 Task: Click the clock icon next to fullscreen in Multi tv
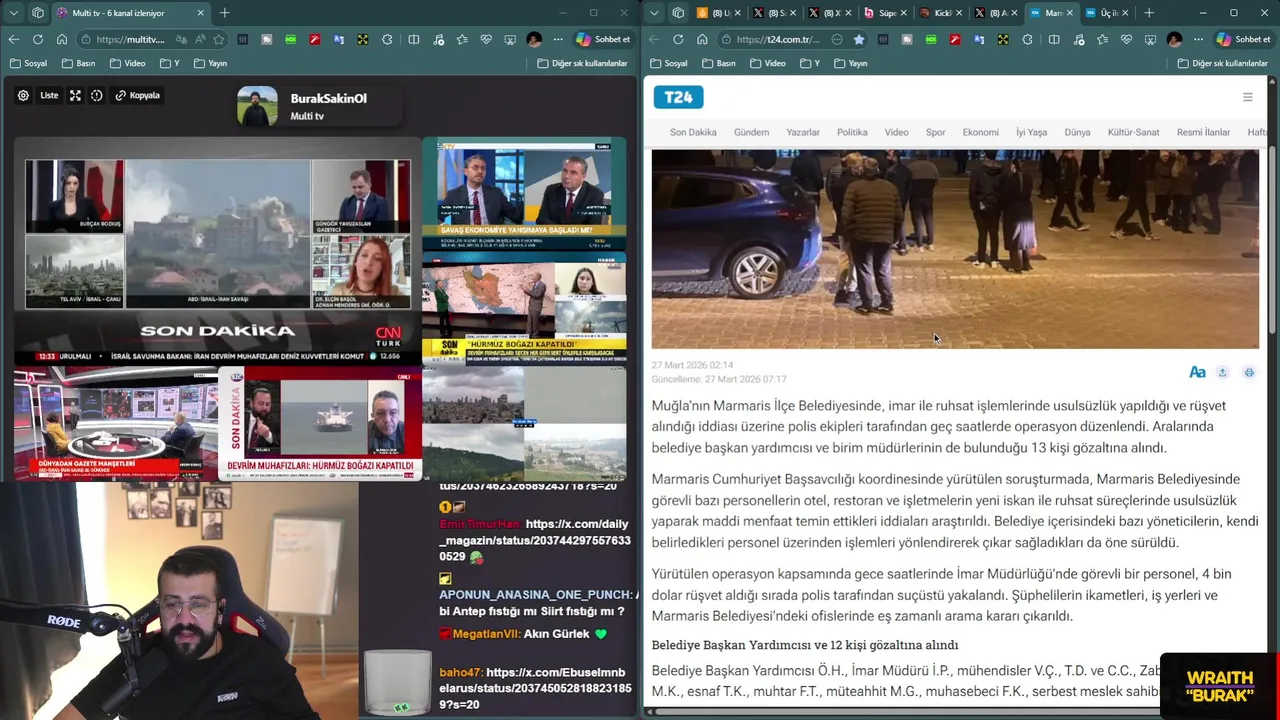tap(97, 96)
